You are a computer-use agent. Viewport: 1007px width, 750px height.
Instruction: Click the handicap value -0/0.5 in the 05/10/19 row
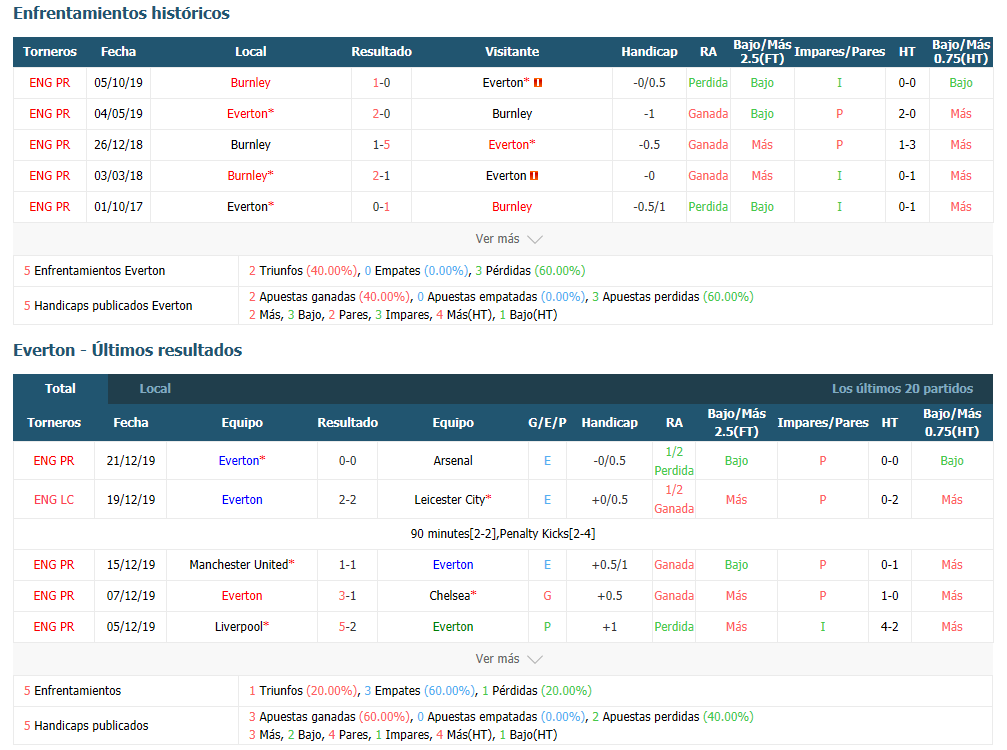(649, 83)
